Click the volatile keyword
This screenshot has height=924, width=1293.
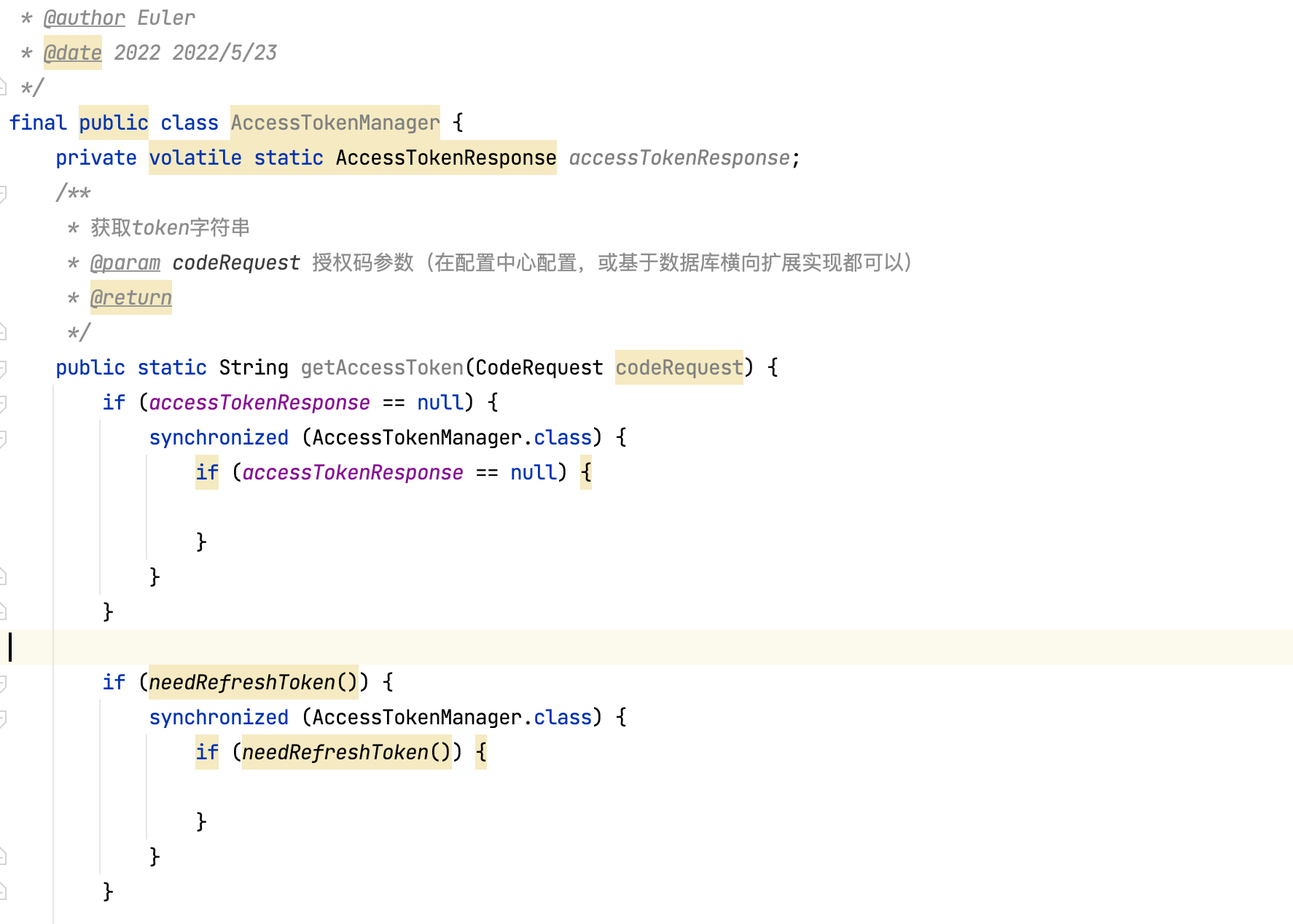(195, 157)
